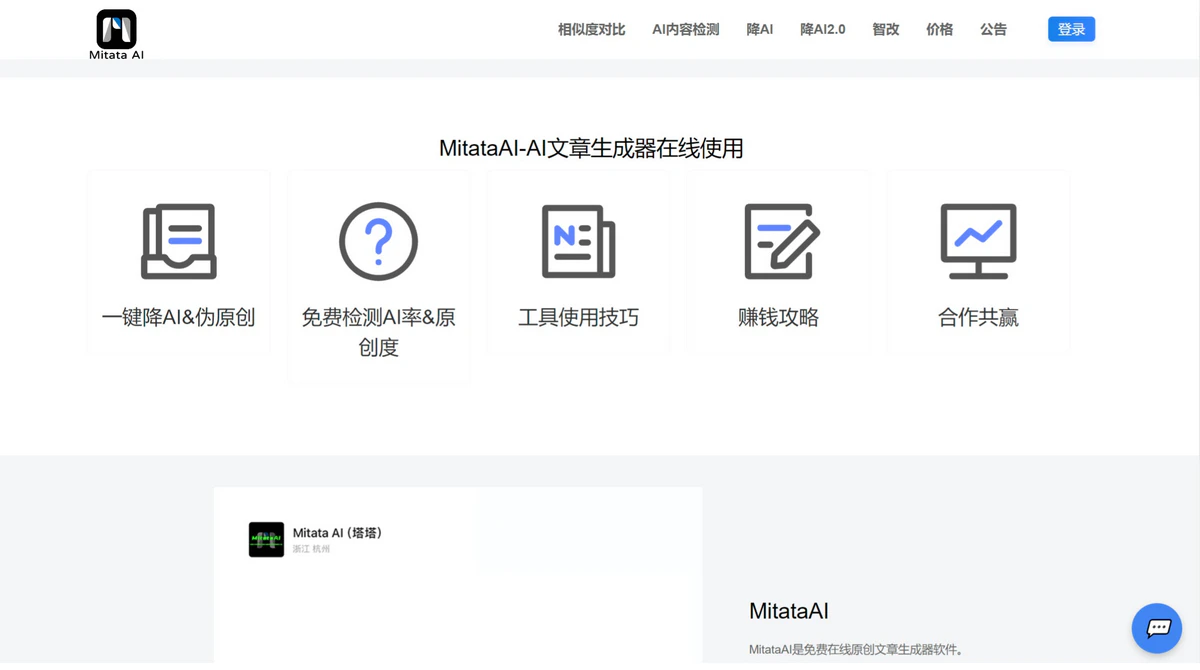Click the MitataAI-AI文章生成器在线使用 heading

coord(591,149)
